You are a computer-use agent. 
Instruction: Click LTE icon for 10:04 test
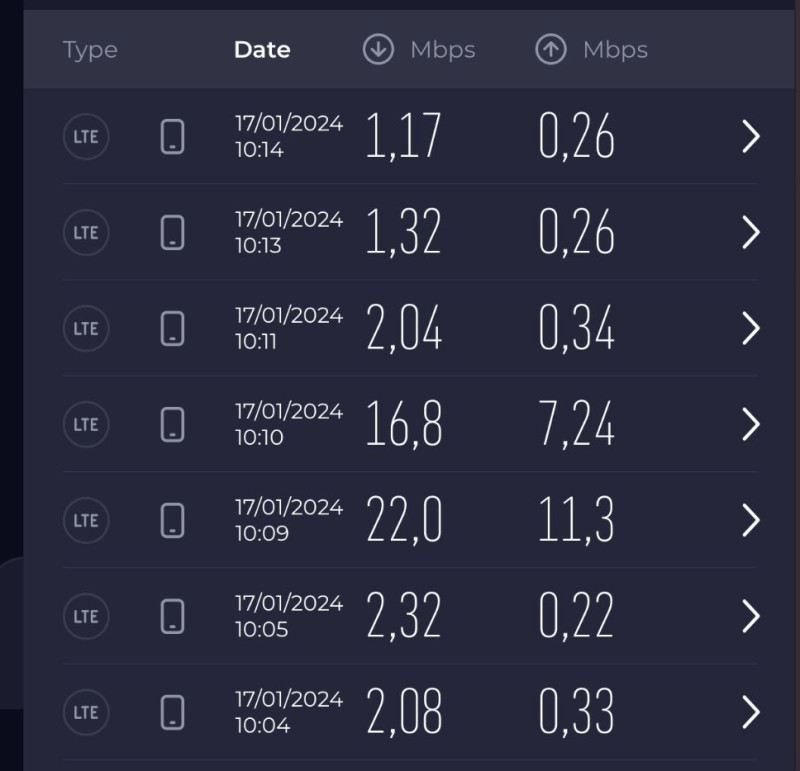pyautogui.click(x=86, y=713)
